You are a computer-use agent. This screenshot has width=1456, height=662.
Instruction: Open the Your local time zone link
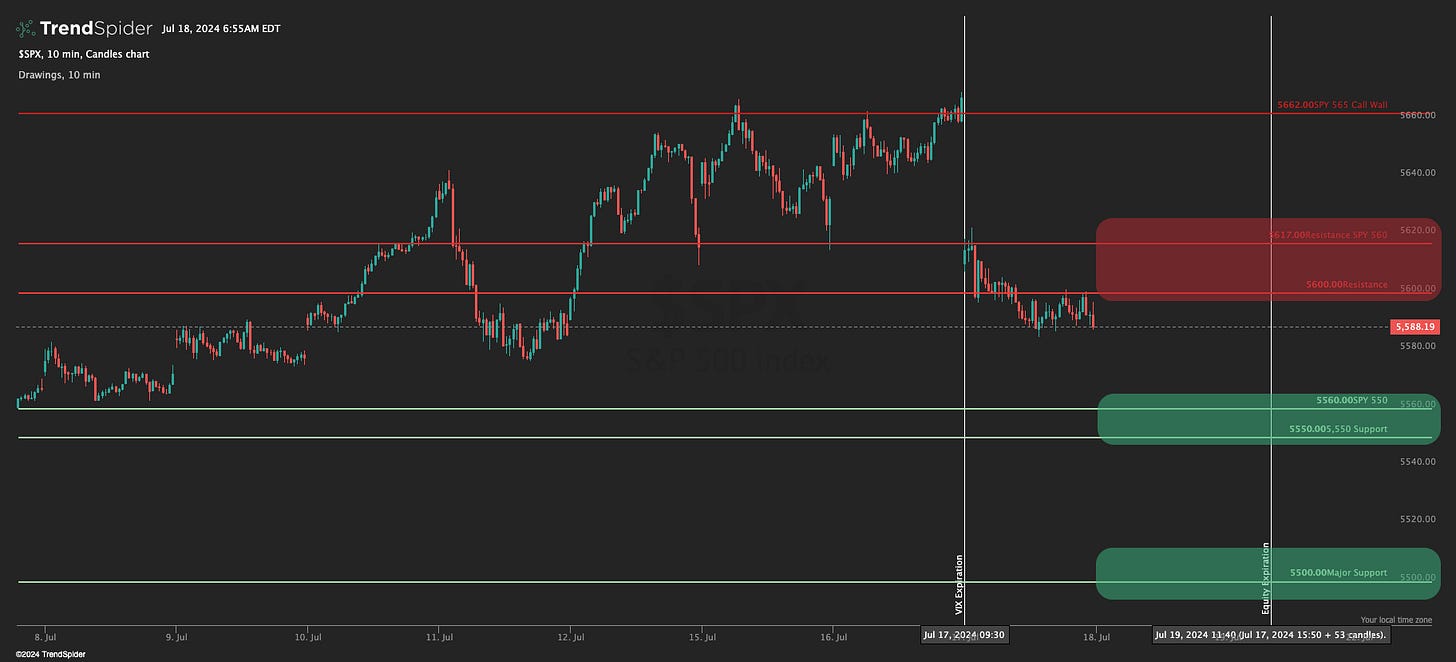tap(1395, 620)
